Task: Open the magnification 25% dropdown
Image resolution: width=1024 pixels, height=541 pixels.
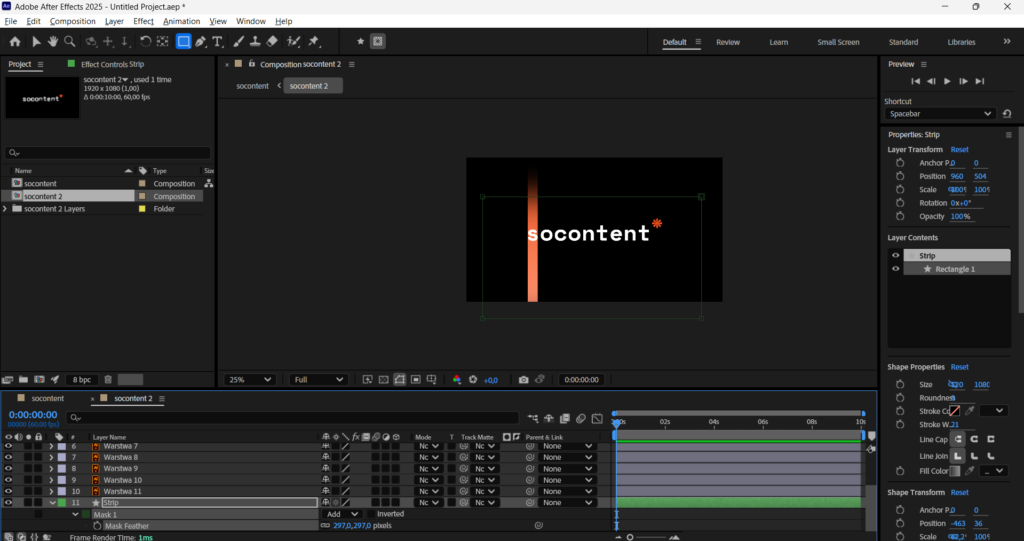Action: [249, 380]
